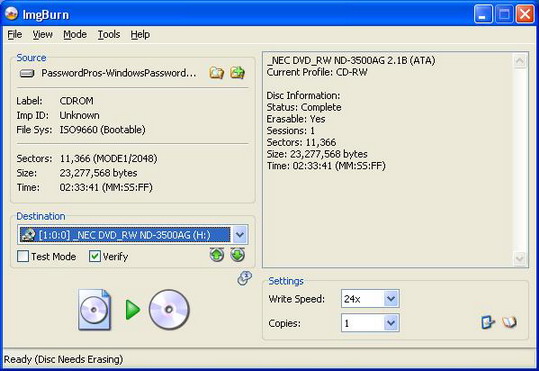Click the source Size 23,277,568 bytes value
Image resolution: width=539 pixels, height=371 pixels.
pyautogui.click(x=98, y=173)
